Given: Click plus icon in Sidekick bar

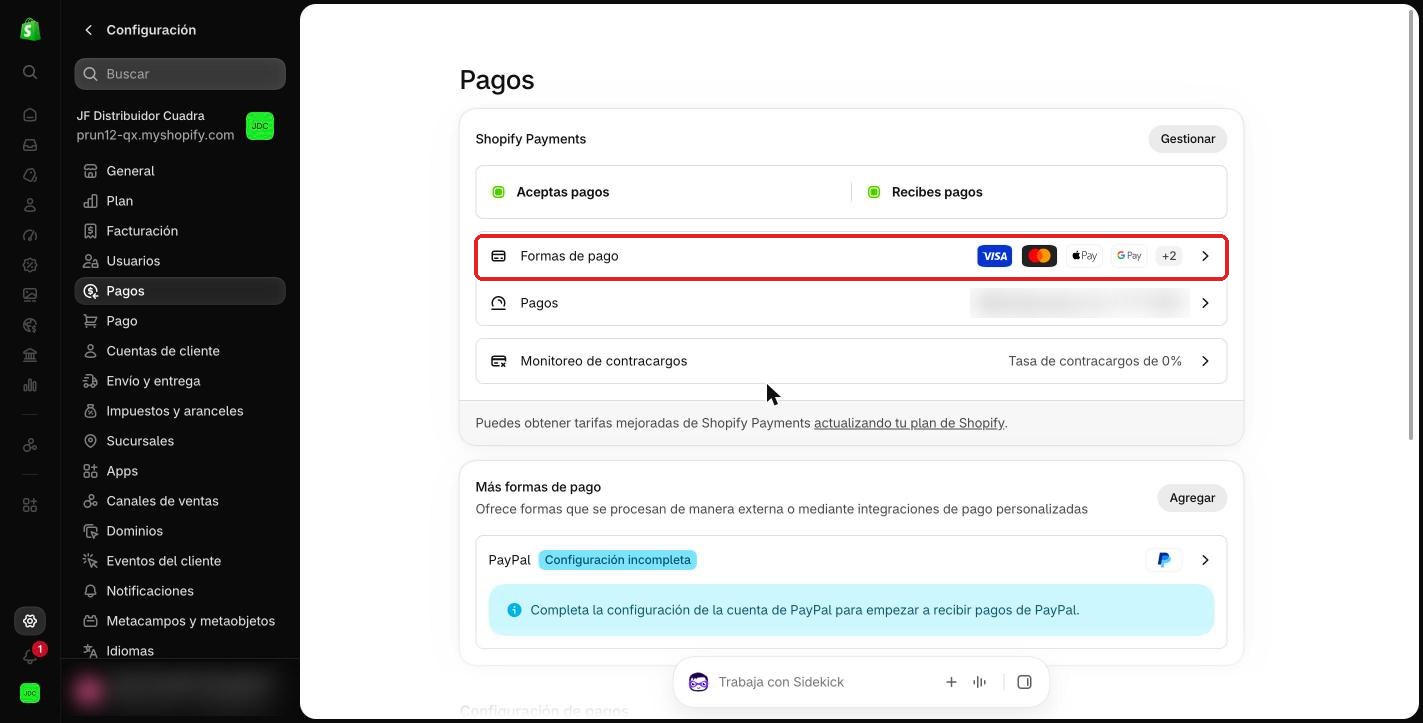Looking at the screenshot, I should click(951, 682).
